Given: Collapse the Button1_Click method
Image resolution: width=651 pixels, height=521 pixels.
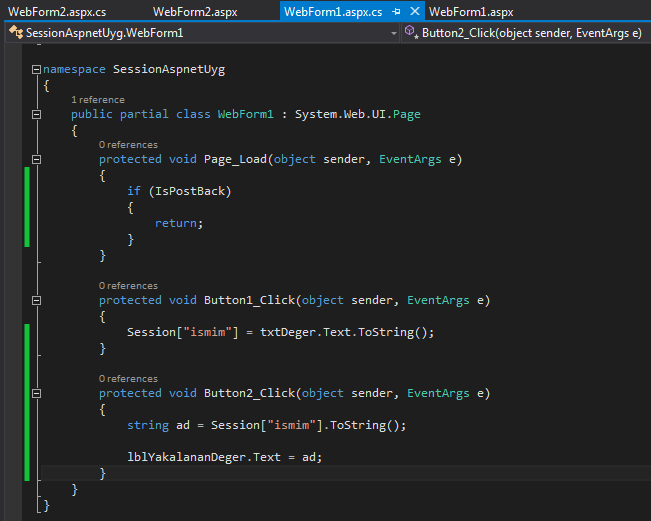Looking at the screenshot, I should pyautogui.click(x=37, y=300).
